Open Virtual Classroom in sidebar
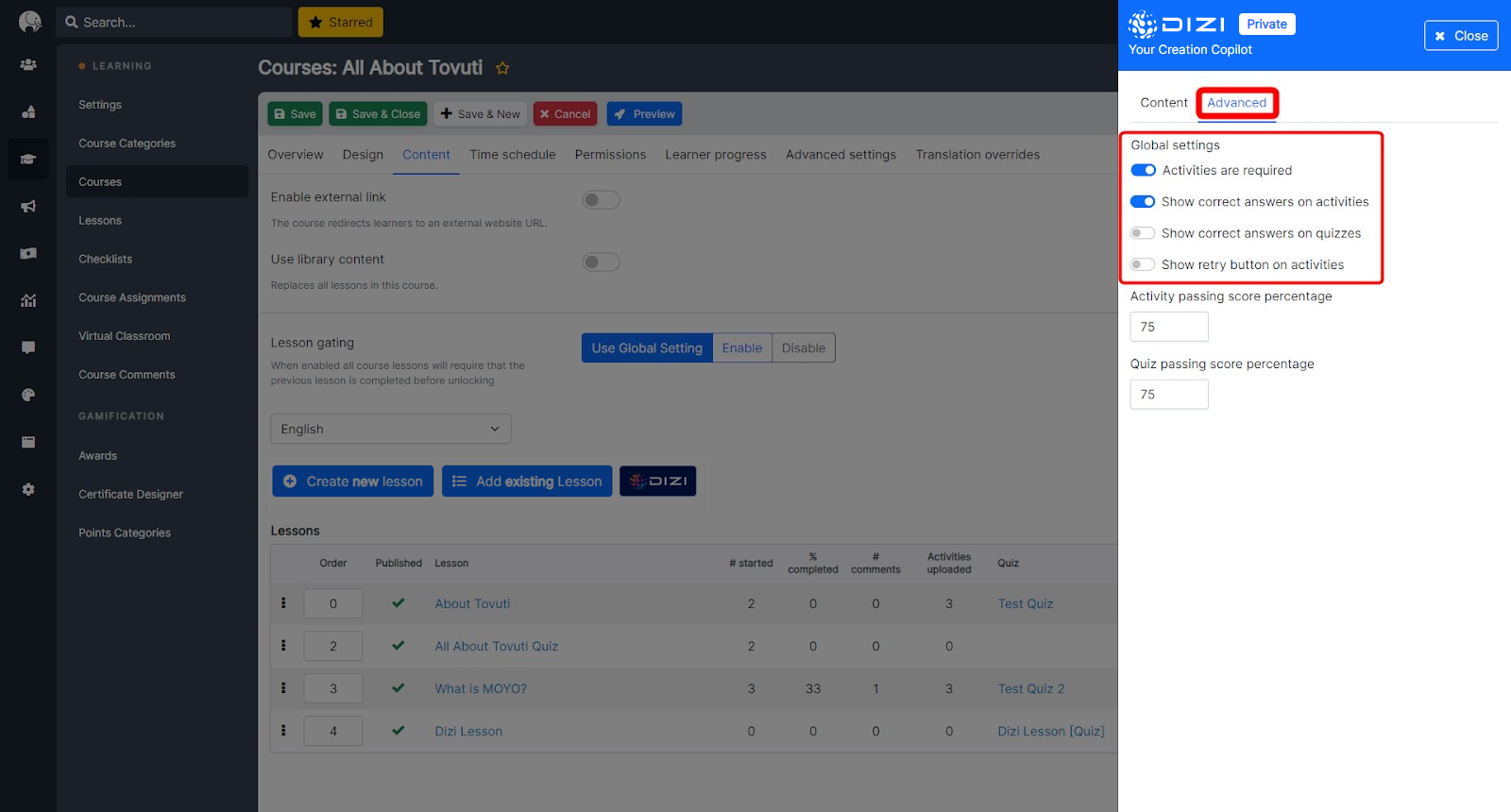1511x812 pixels. pos(125,336)
